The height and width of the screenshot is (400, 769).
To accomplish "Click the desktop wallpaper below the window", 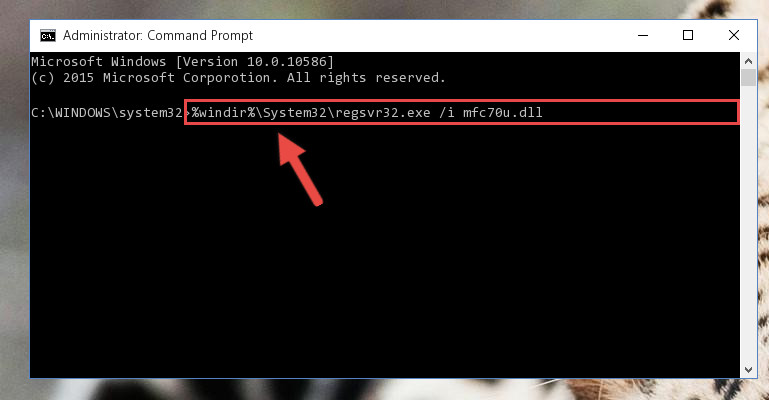I will [x=384, y=390].
